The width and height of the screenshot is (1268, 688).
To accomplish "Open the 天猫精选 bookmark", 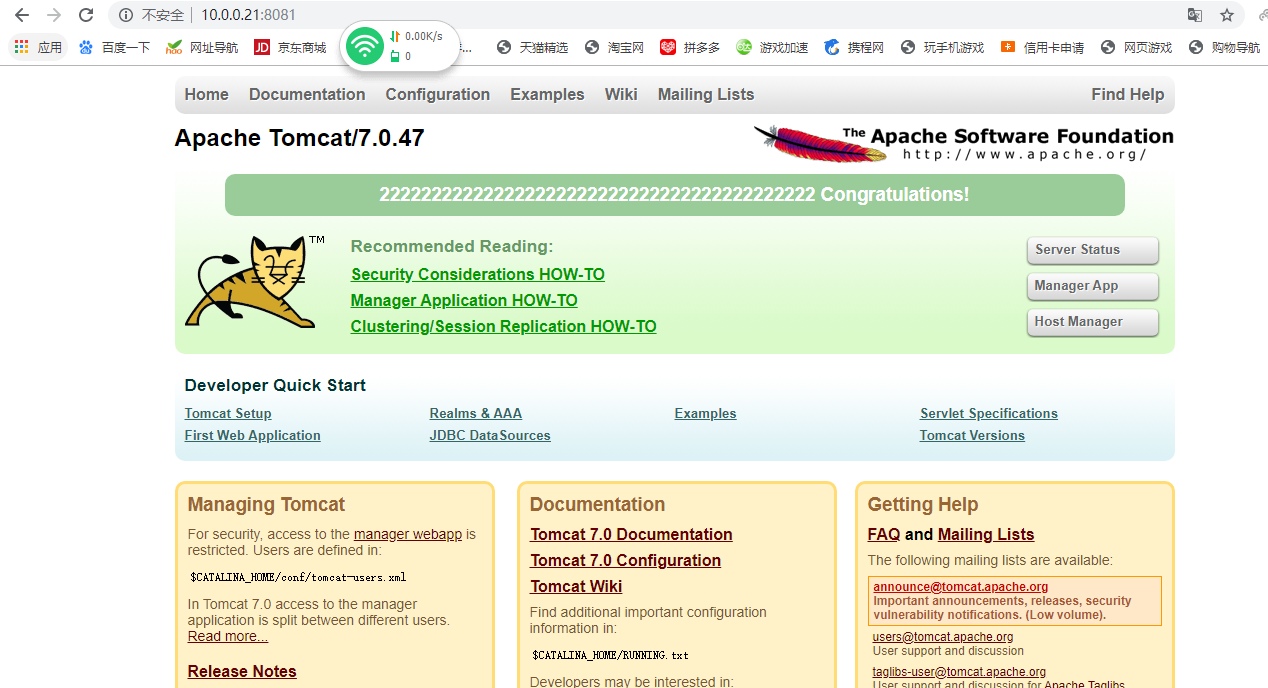I will click(532, 47).
